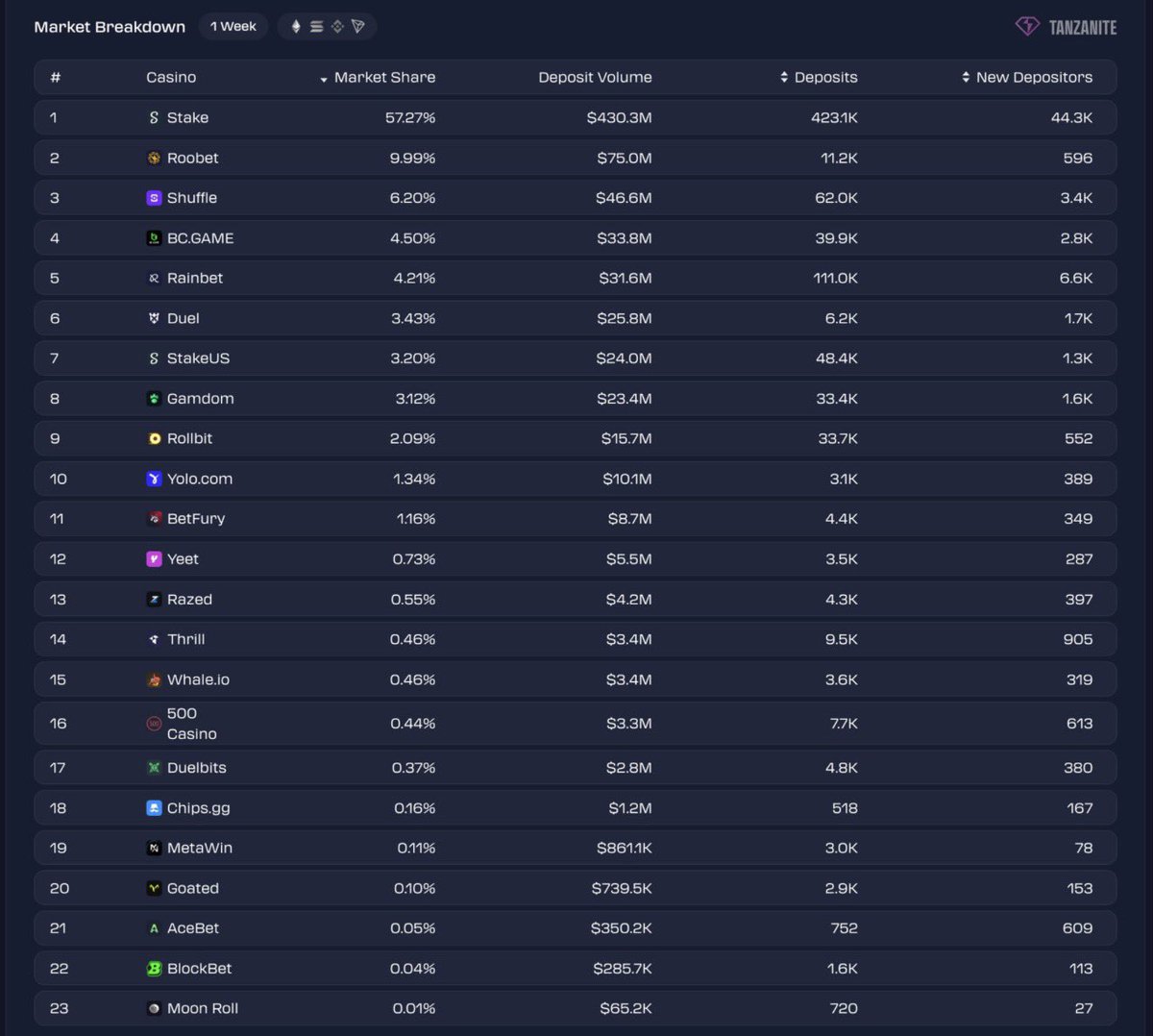The image size is (1153, 1036).
Task: Open the BC.GAME casino name link
Action: (x=200, y=238)
